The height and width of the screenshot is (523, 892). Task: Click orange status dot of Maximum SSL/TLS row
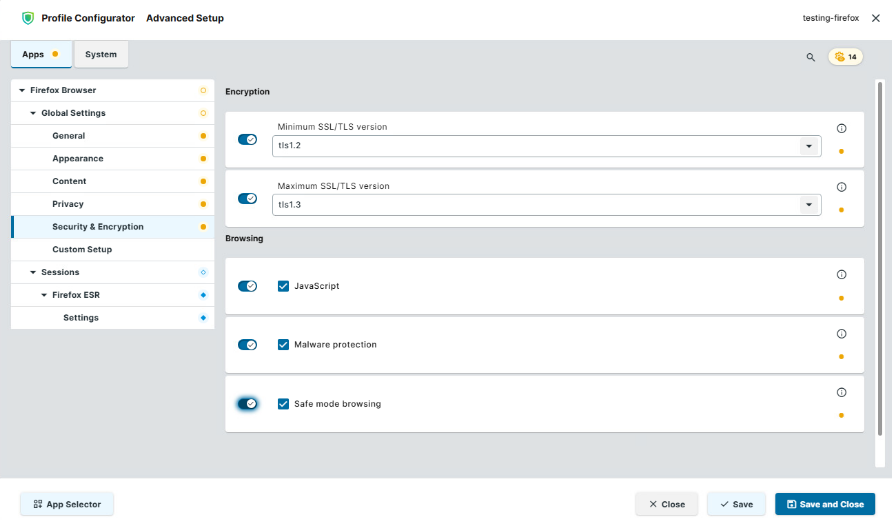coord(841,210)
